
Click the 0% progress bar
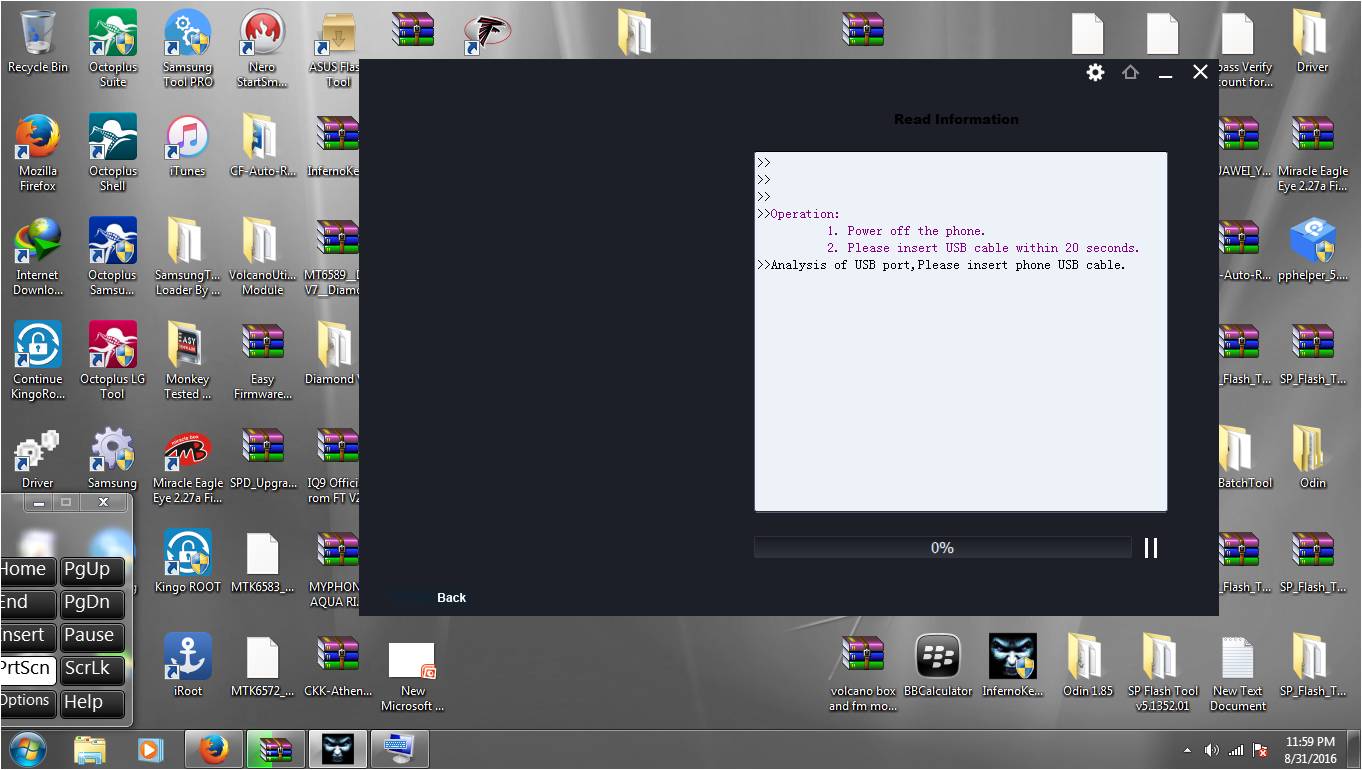(x=942, y=548)
